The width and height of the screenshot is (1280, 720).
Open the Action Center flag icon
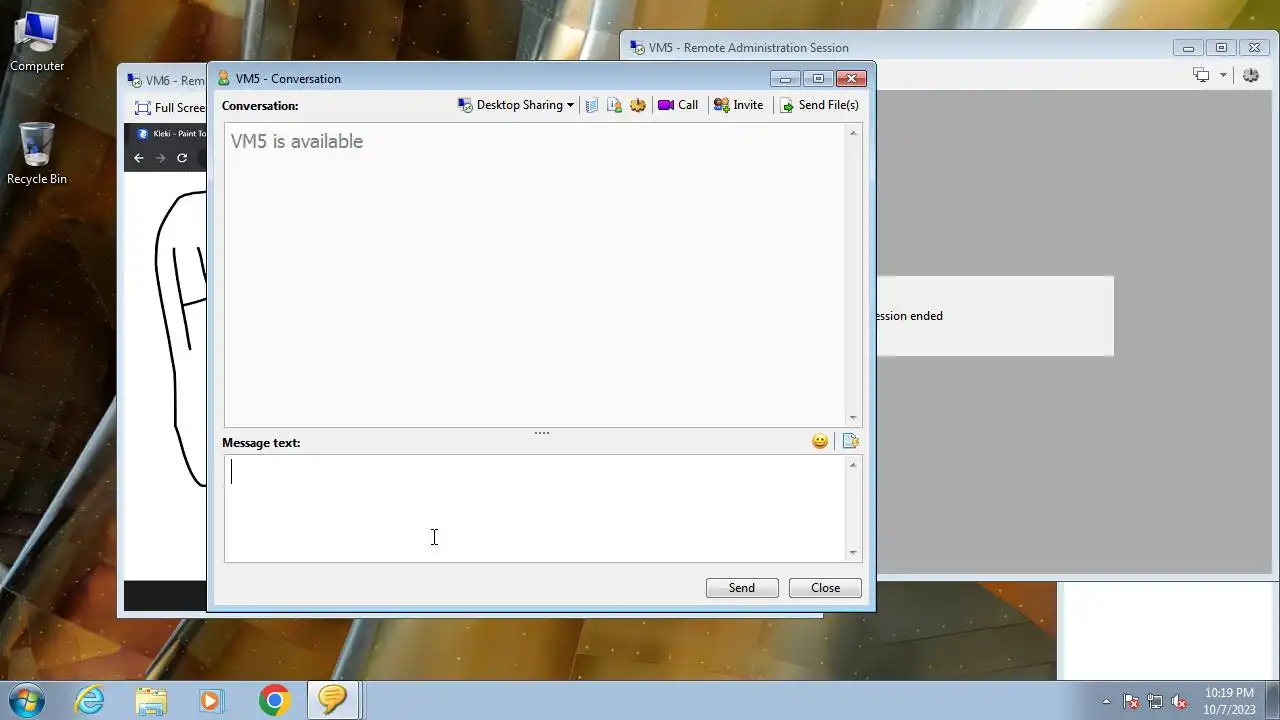(x=1132, y=702)
